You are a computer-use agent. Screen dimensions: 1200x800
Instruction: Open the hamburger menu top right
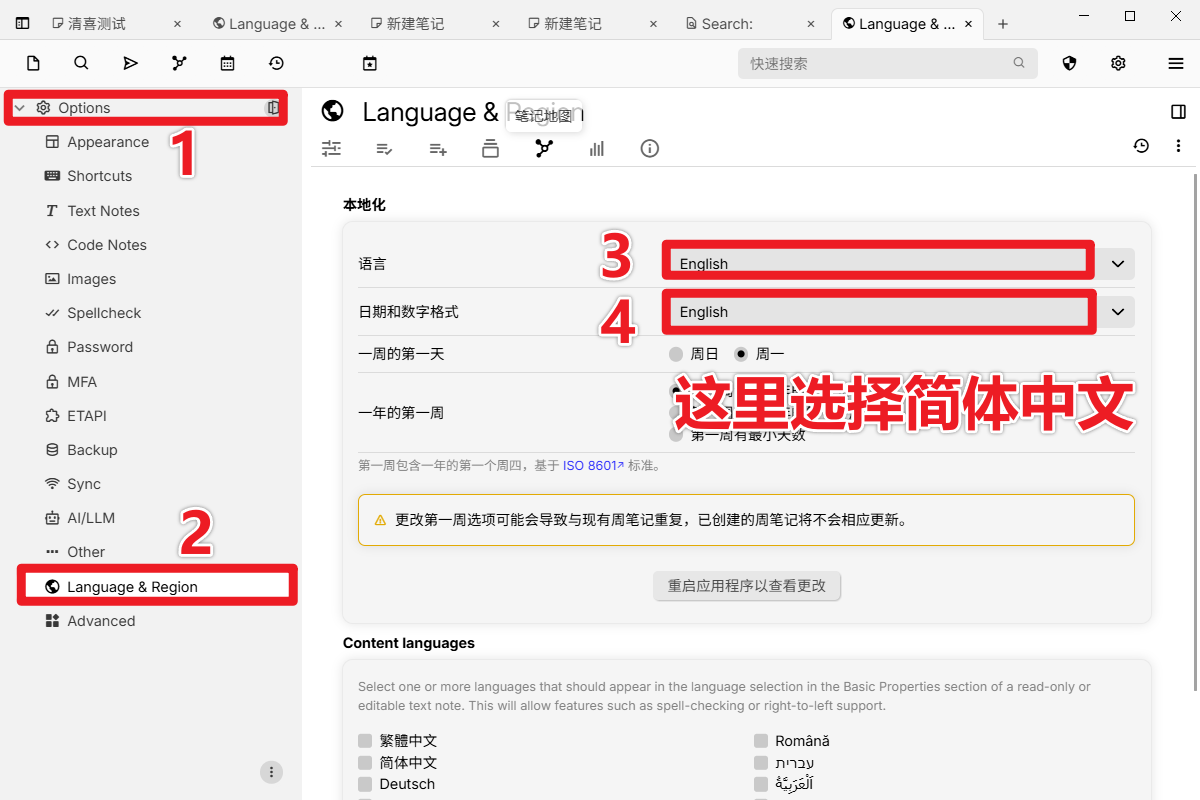[x=1176, y=62]
